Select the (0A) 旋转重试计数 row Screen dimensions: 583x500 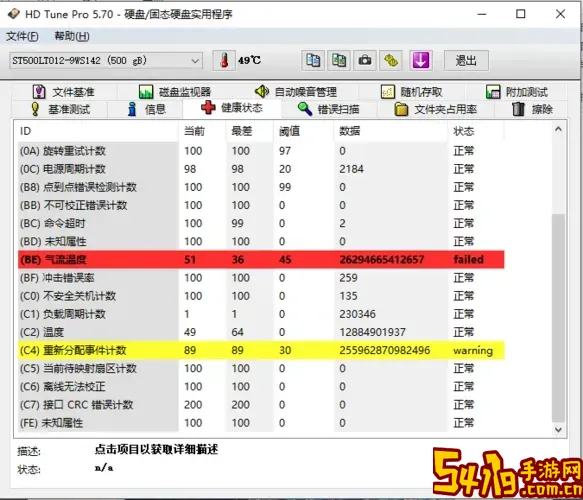point(261,151)
